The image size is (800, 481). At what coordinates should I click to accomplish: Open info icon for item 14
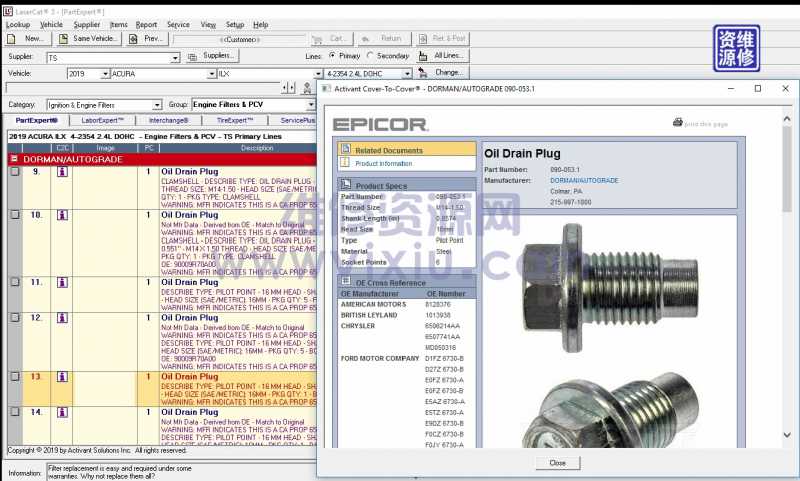tap(62, 412)
